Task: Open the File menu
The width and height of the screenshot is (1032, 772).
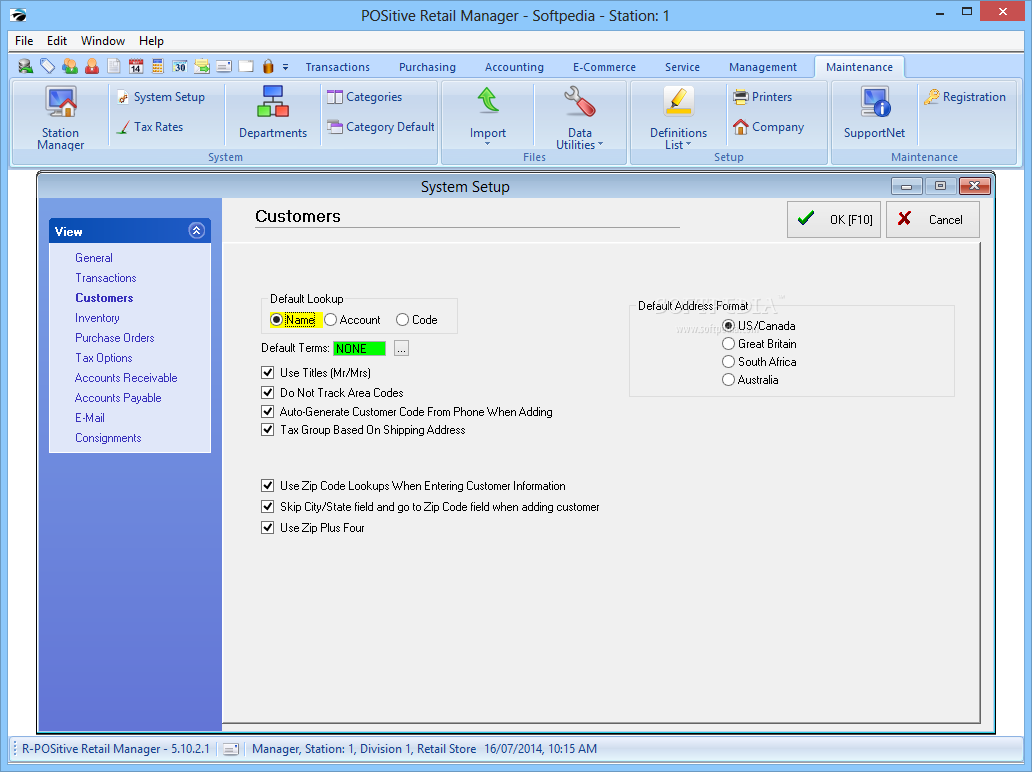Action: [x=24, y=41]
